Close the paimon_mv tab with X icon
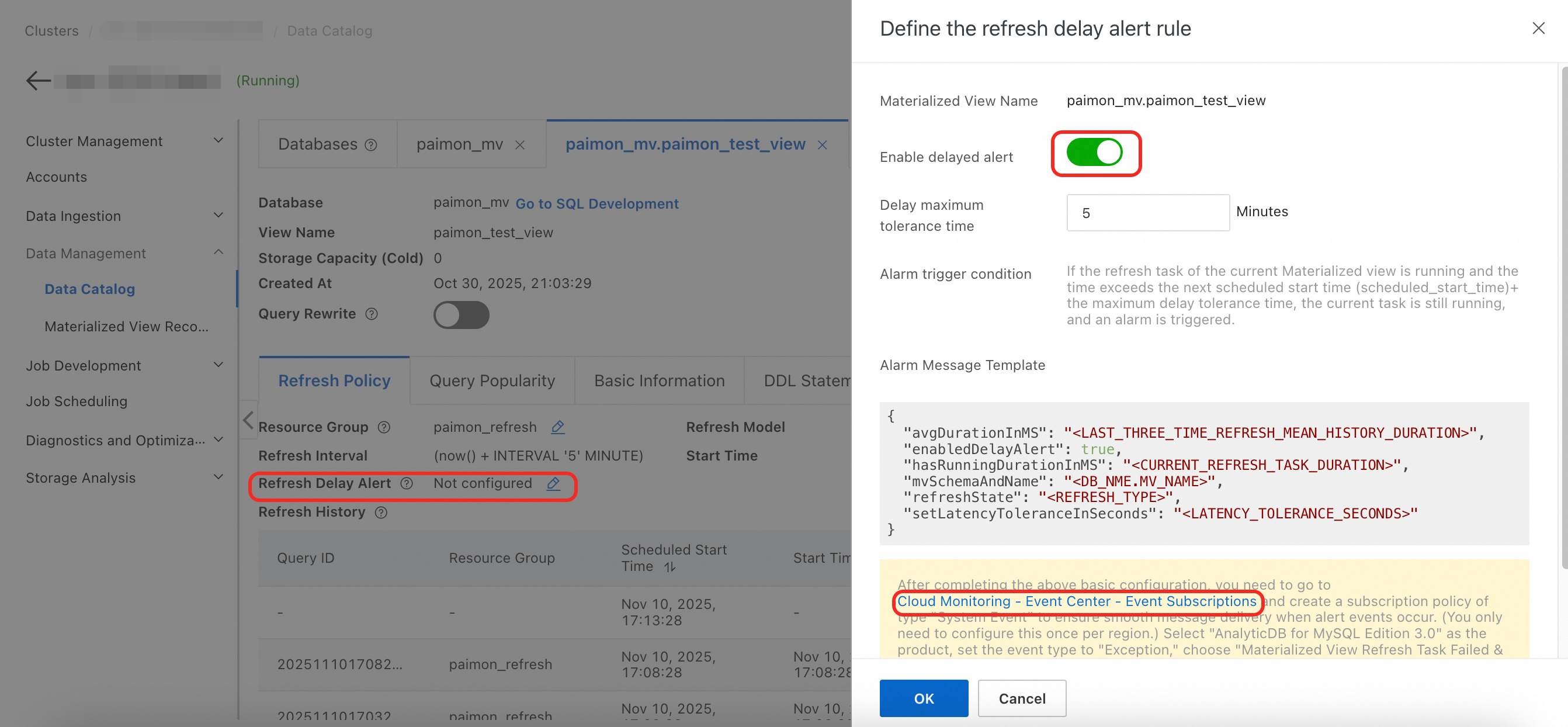 click(x=520, y=145)
